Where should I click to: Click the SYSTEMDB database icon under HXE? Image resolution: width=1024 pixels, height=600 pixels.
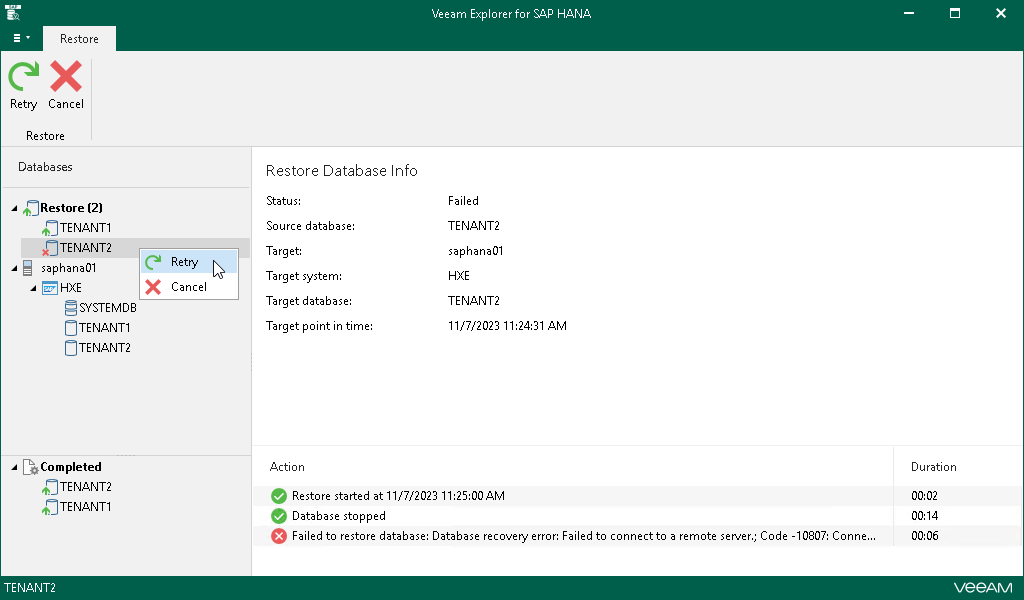pos(69,308)
